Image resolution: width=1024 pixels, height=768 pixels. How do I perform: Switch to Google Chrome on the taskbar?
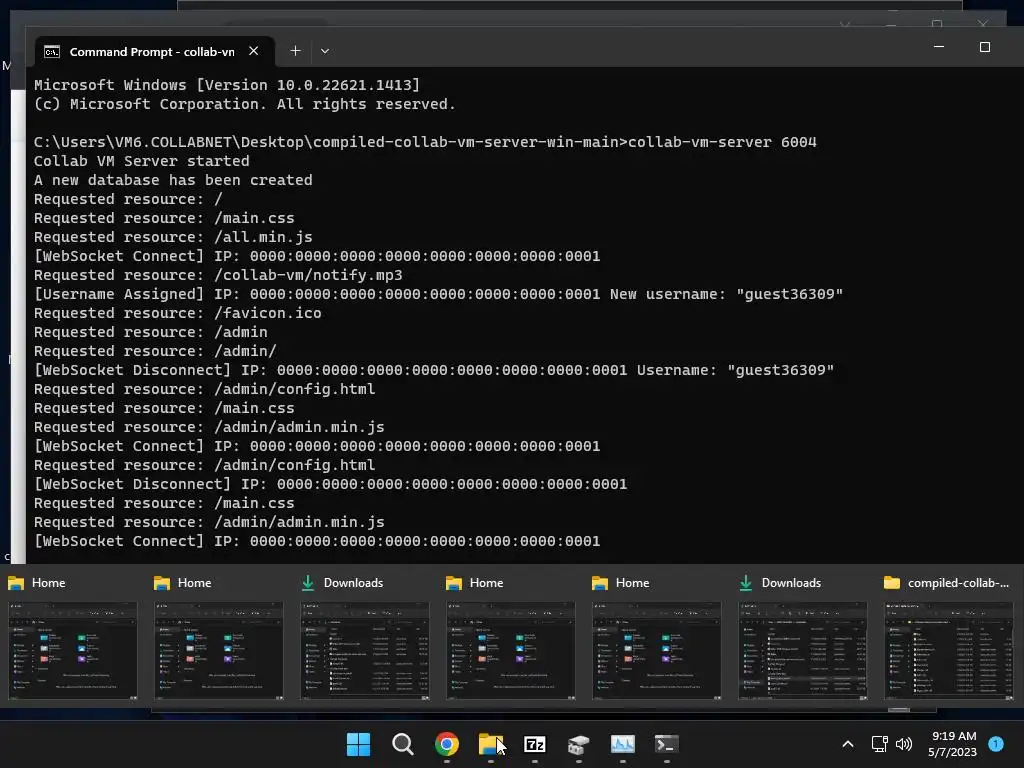coord(447,744)
